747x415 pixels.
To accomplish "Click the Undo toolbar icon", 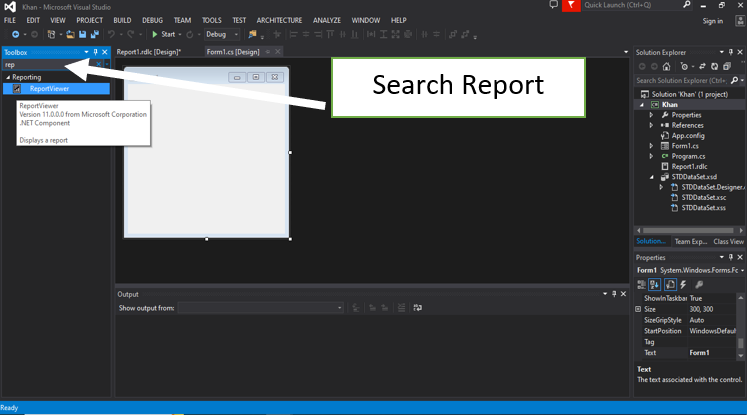I will [x=111, y=34].
